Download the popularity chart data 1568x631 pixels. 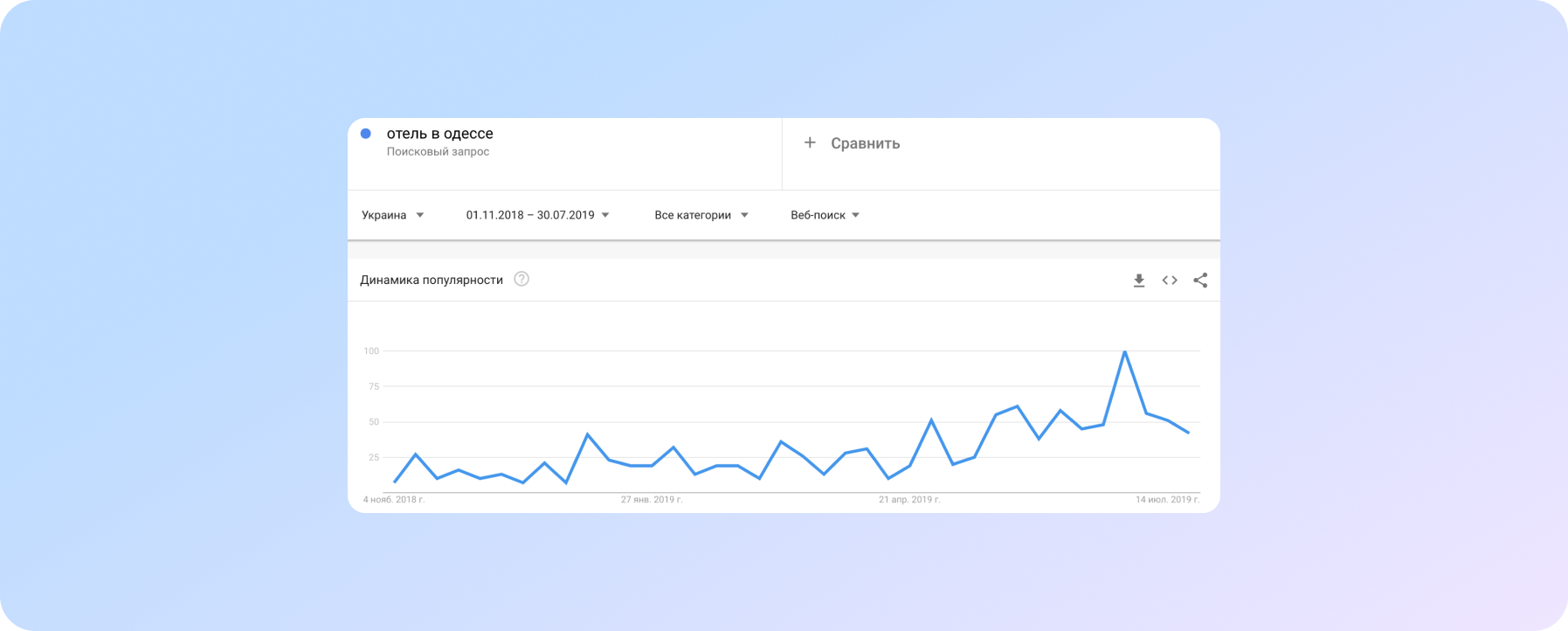[1139, 281]
